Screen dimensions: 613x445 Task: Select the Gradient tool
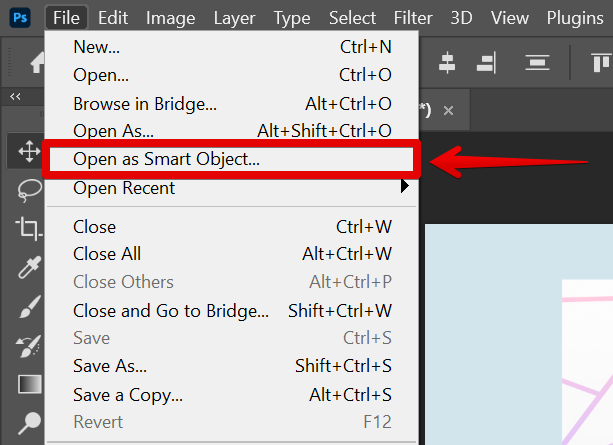[28, 384]
